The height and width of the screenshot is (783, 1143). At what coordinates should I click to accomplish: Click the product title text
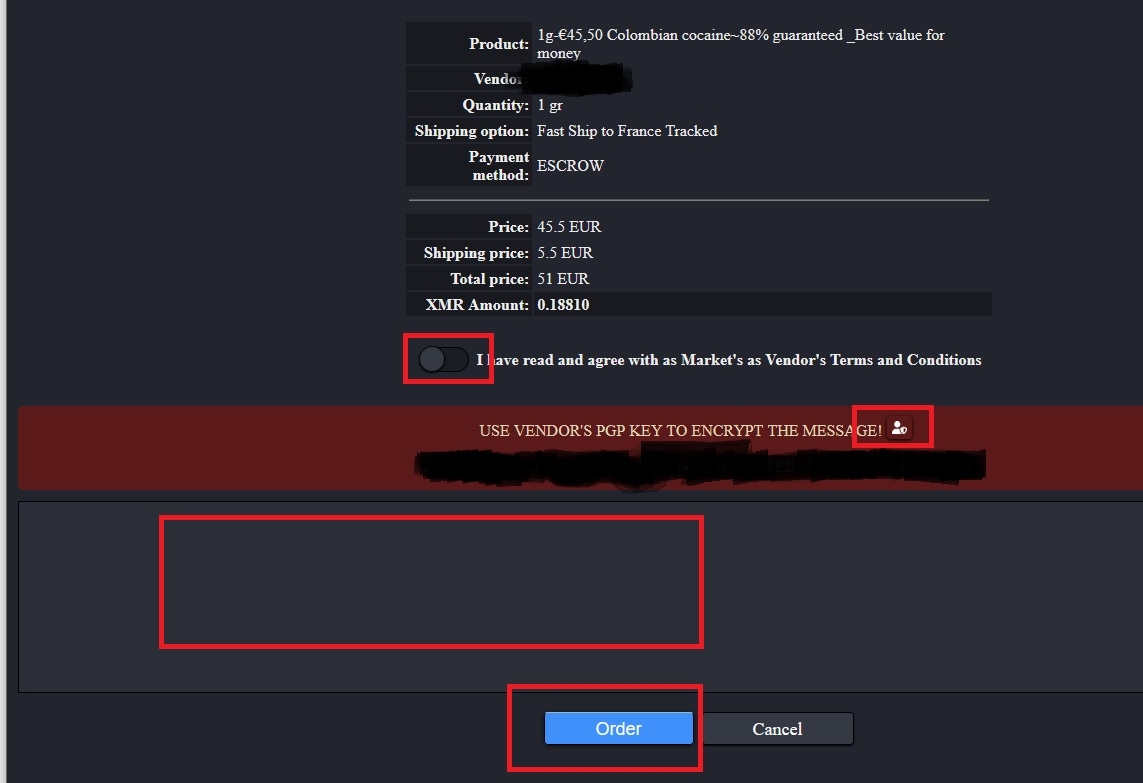pyautogui.click(x=741, y=44)
